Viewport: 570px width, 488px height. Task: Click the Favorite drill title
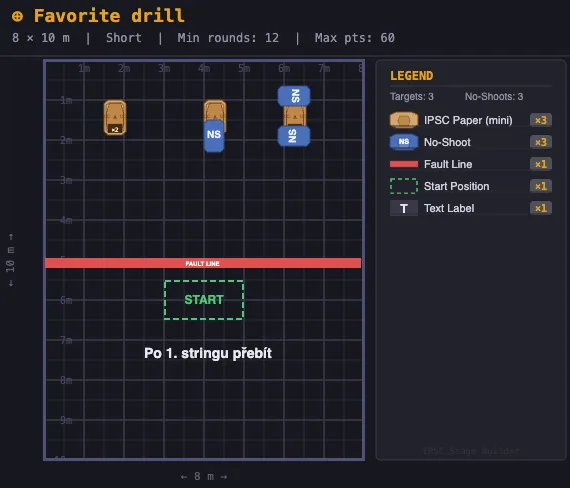109,16
